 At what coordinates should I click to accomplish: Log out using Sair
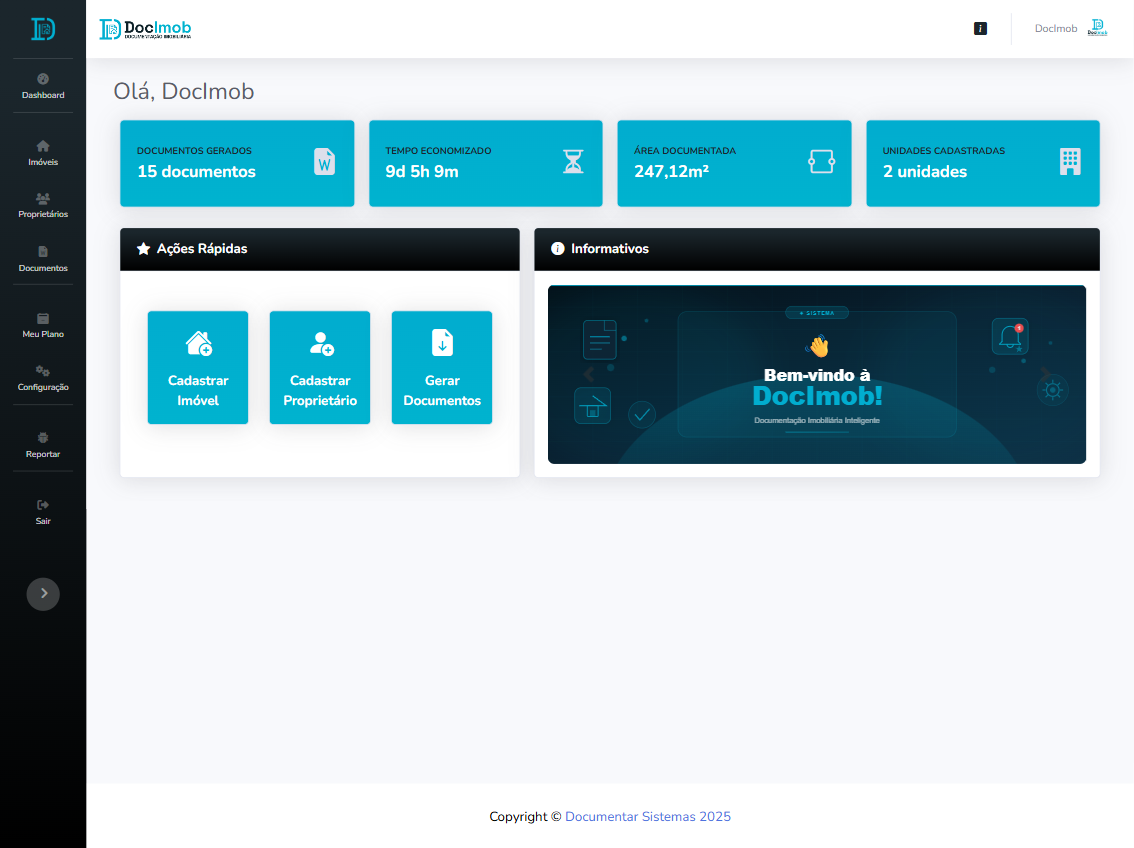(43, 511)
